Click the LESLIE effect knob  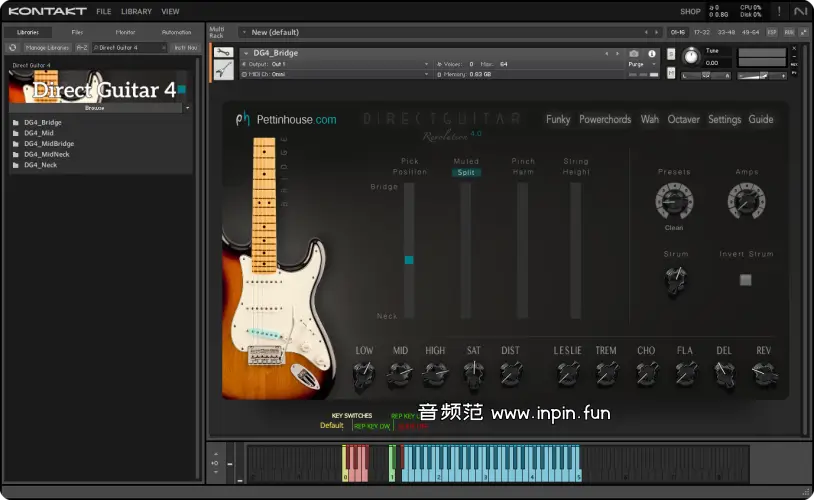568,374
